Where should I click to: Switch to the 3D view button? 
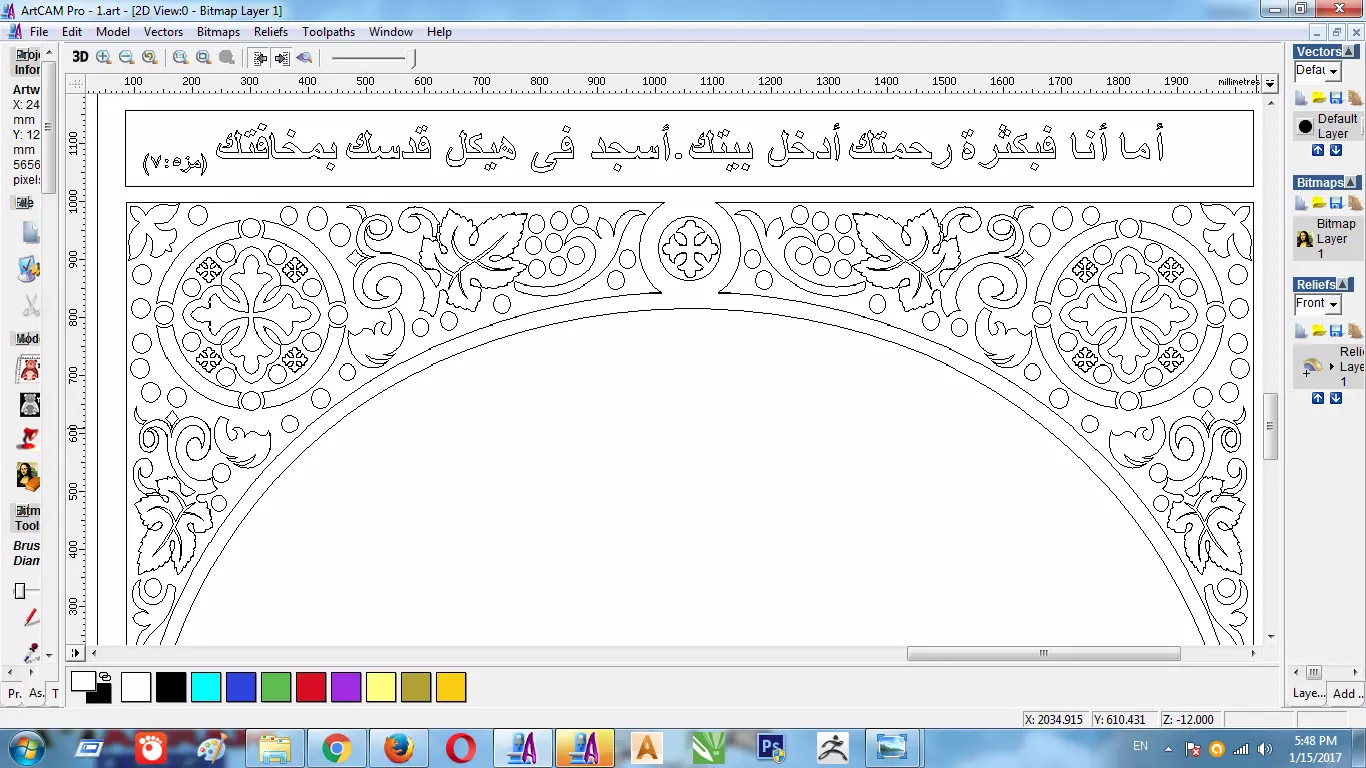[x=80, y=57]
